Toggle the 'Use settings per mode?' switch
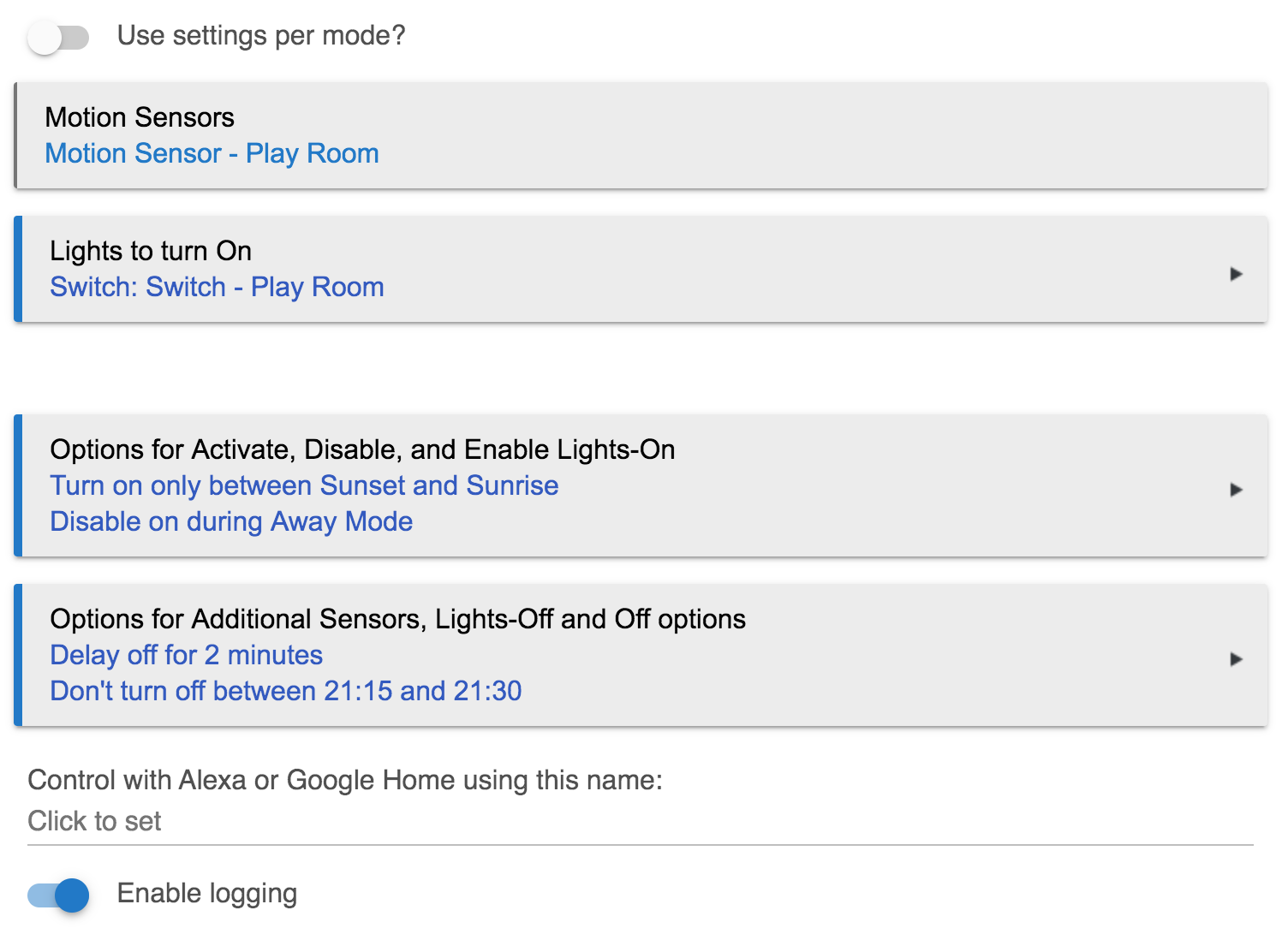 point(58,38)
